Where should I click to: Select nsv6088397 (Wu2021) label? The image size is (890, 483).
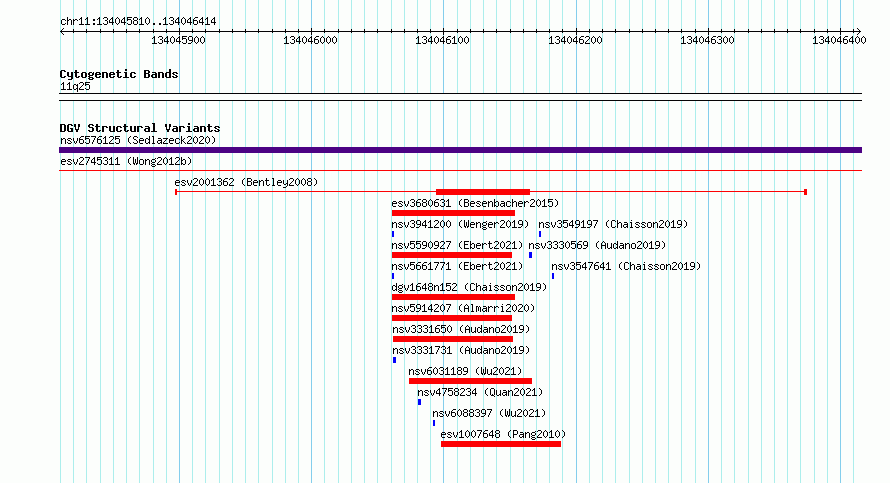489,413
